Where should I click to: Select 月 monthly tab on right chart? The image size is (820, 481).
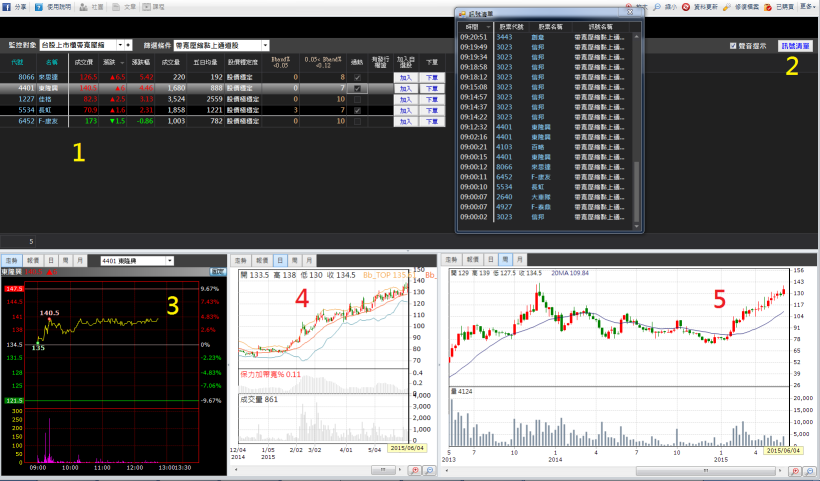pyautogui.click(x=518, y=260)
